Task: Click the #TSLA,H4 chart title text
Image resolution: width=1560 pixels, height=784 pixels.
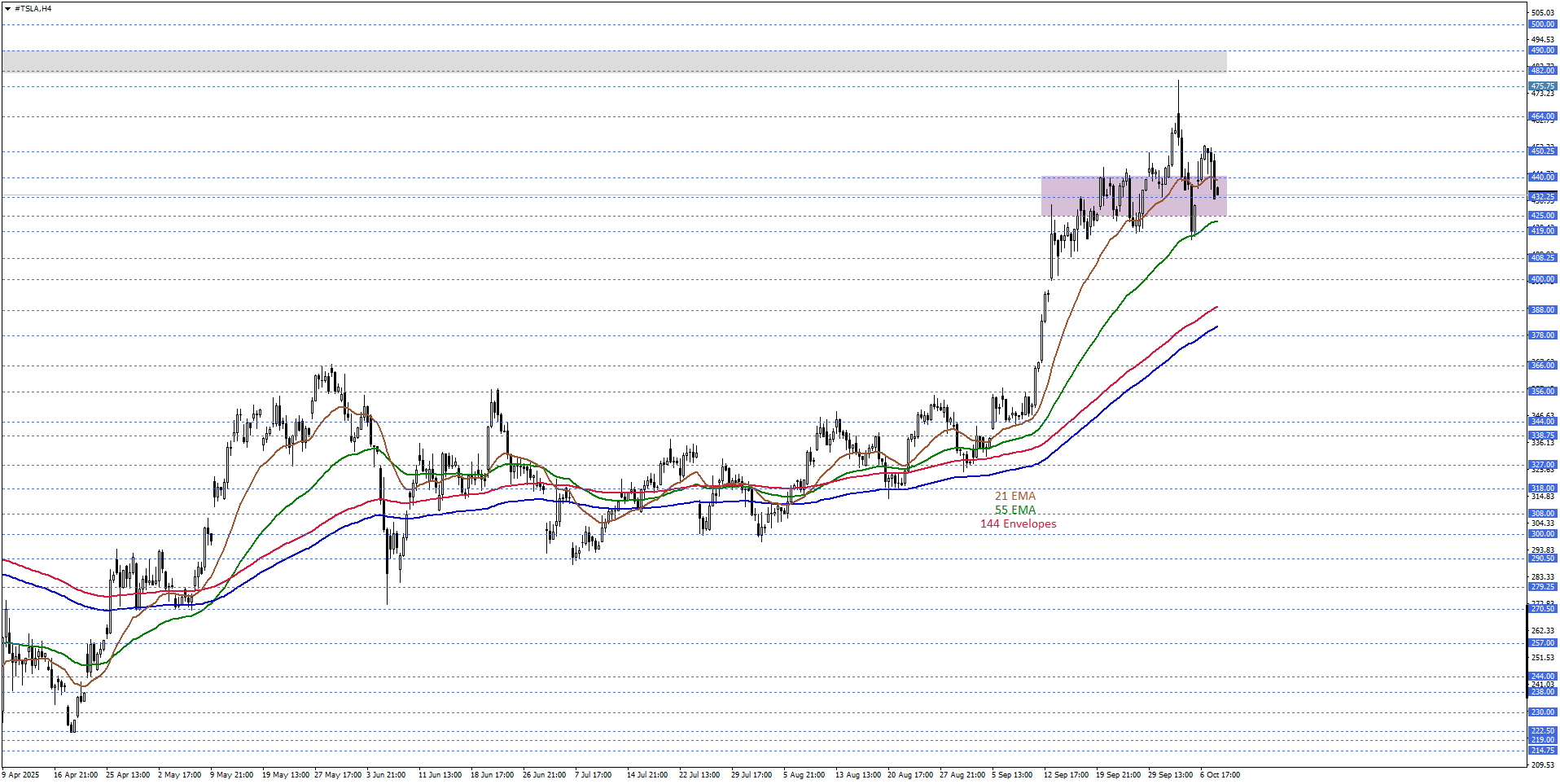Action: pyautogui.click(x=33, y=9)
